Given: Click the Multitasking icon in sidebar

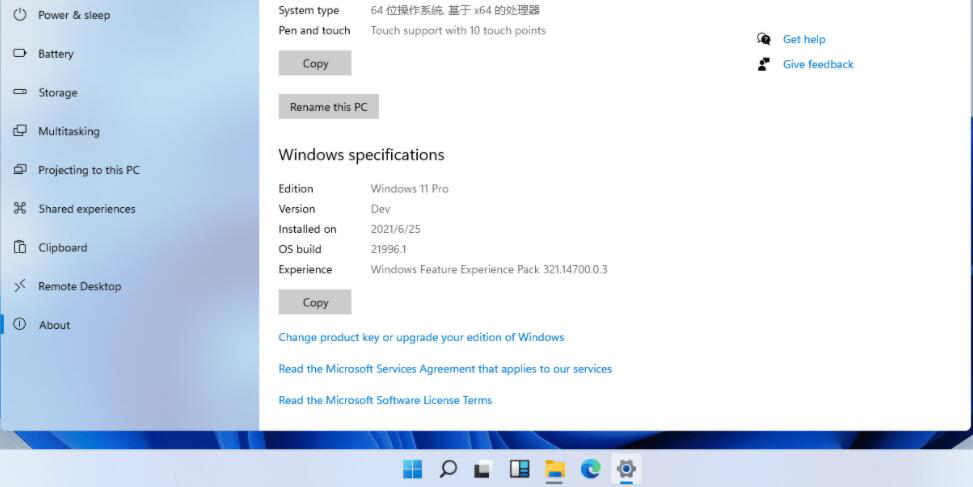Looking at the screenshot, I should pyautogui.click(x=20, y=131).
